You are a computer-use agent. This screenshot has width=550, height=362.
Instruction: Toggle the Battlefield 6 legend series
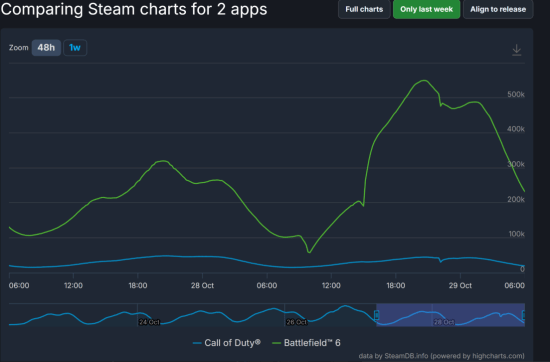tap(306, 343)
